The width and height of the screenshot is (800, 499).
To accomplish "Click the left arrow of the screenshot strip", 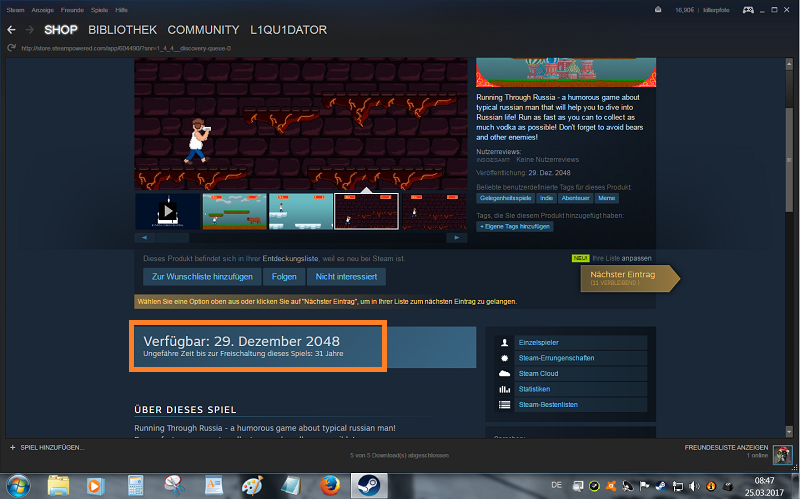I will (x=145, y=238).
